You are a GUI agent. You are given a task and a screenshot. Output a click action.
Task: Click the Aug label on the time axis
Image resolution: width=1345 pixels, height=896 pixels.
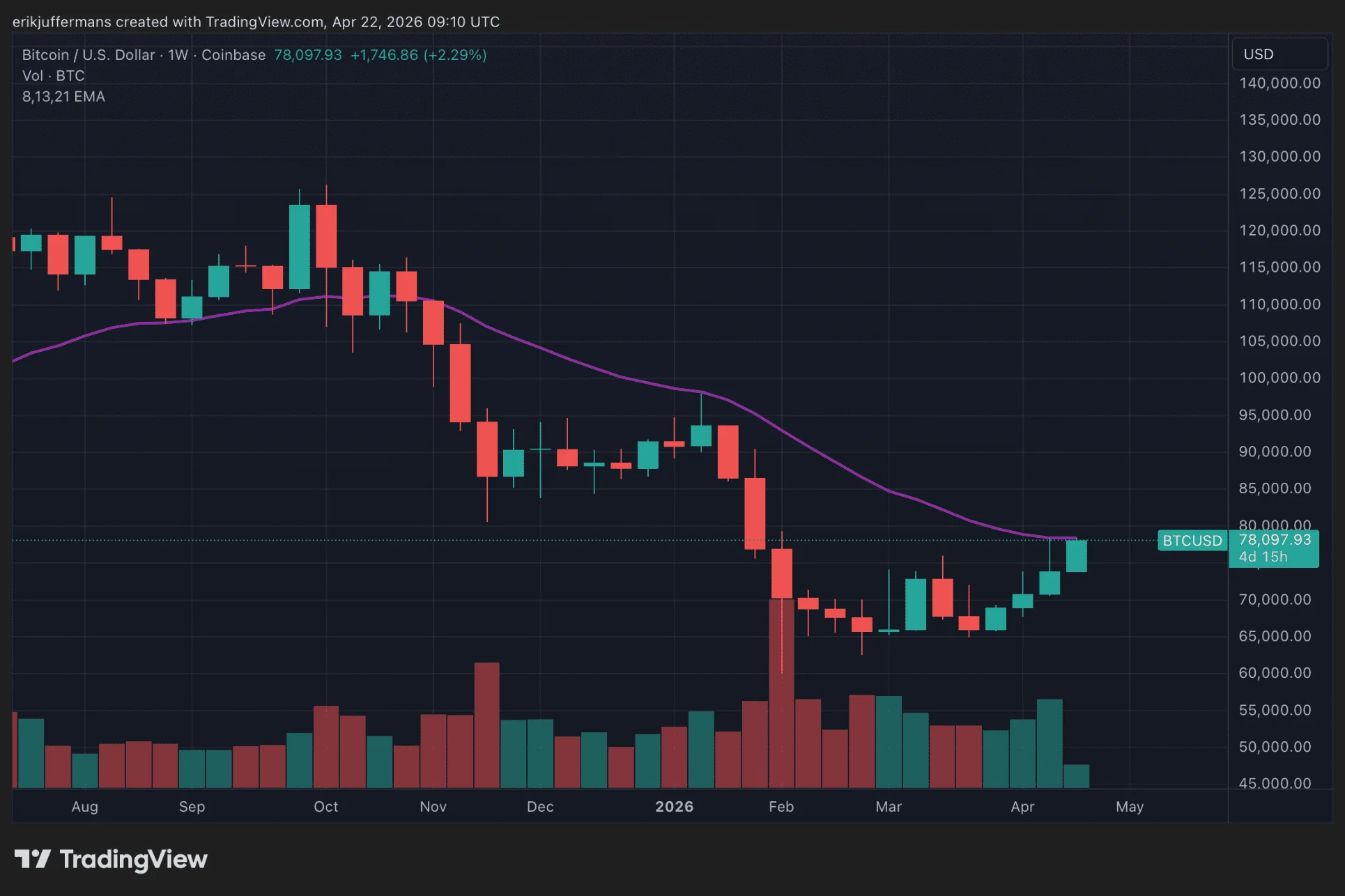(84, 806)
